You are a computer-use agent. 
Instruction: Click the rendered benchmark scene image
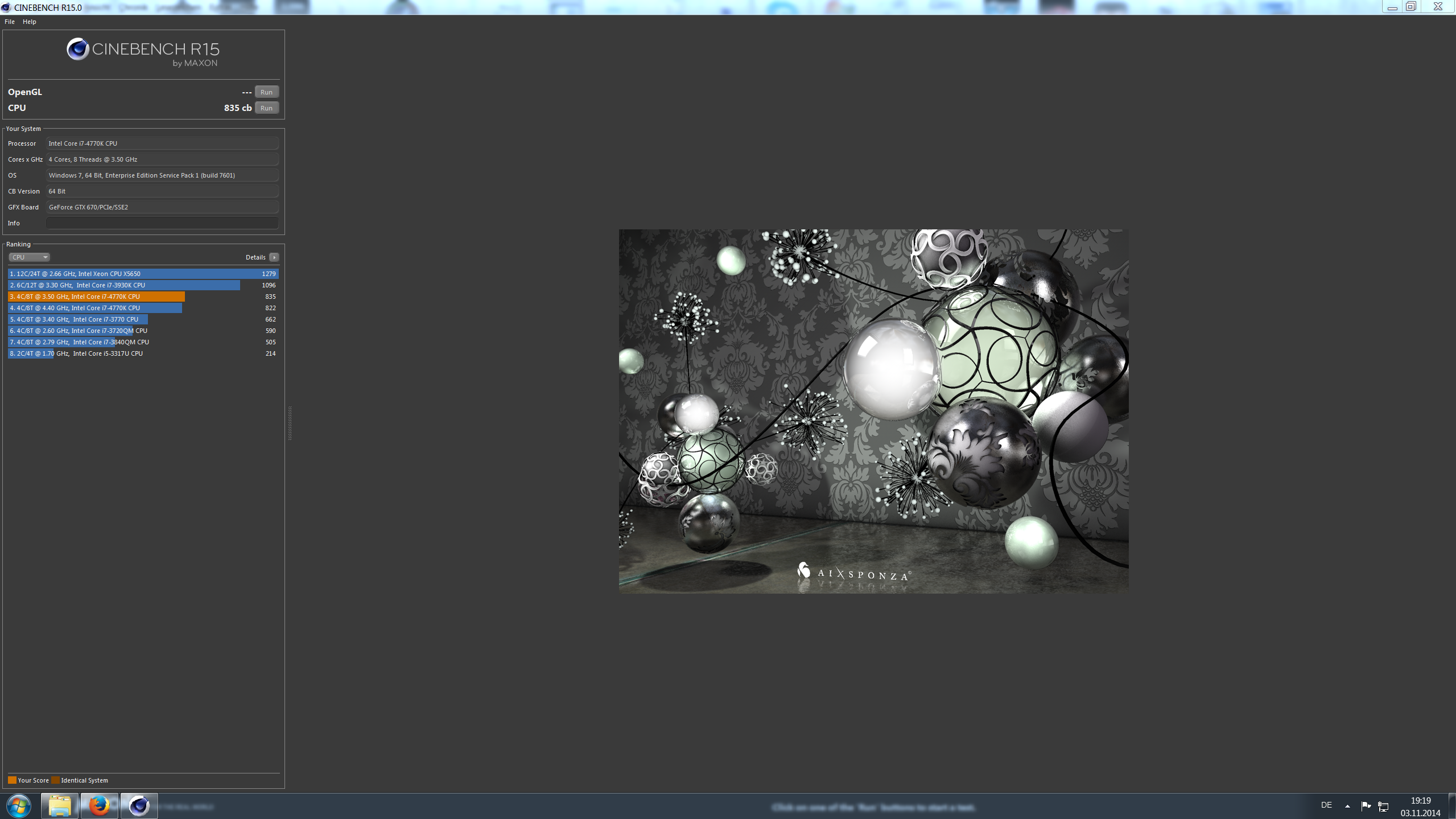[x=873, y=411]
